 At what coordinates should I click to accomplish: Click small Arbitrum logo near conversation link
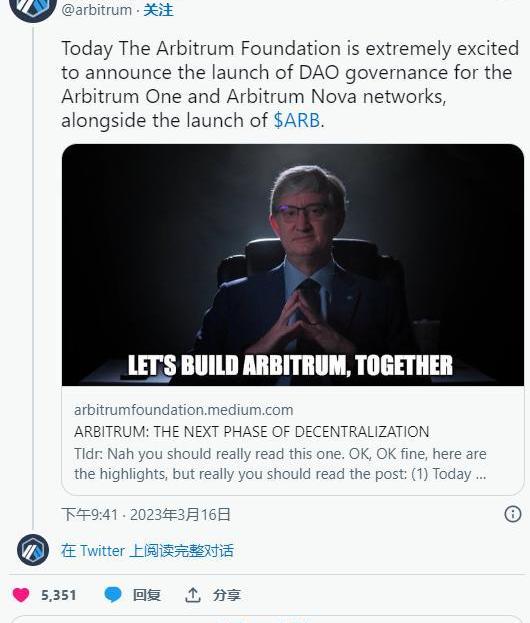coord(33,550)
